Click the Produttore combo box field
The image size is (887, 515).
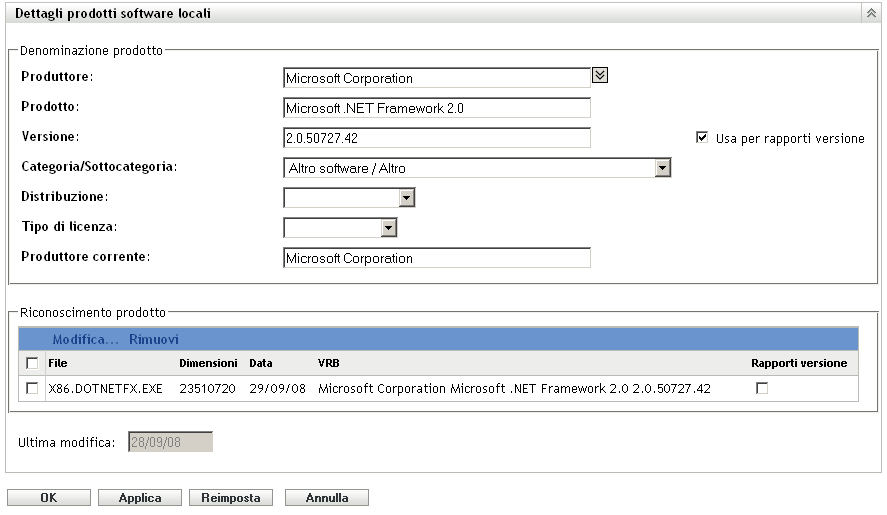click(437, 78)
